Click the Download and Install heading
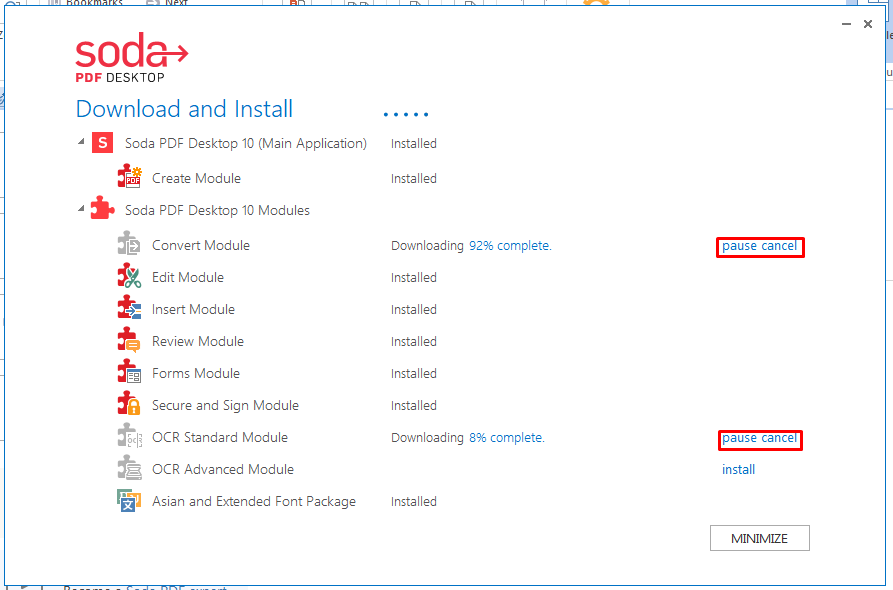This screenshot has width=893, height=590. tap(185, 109)
